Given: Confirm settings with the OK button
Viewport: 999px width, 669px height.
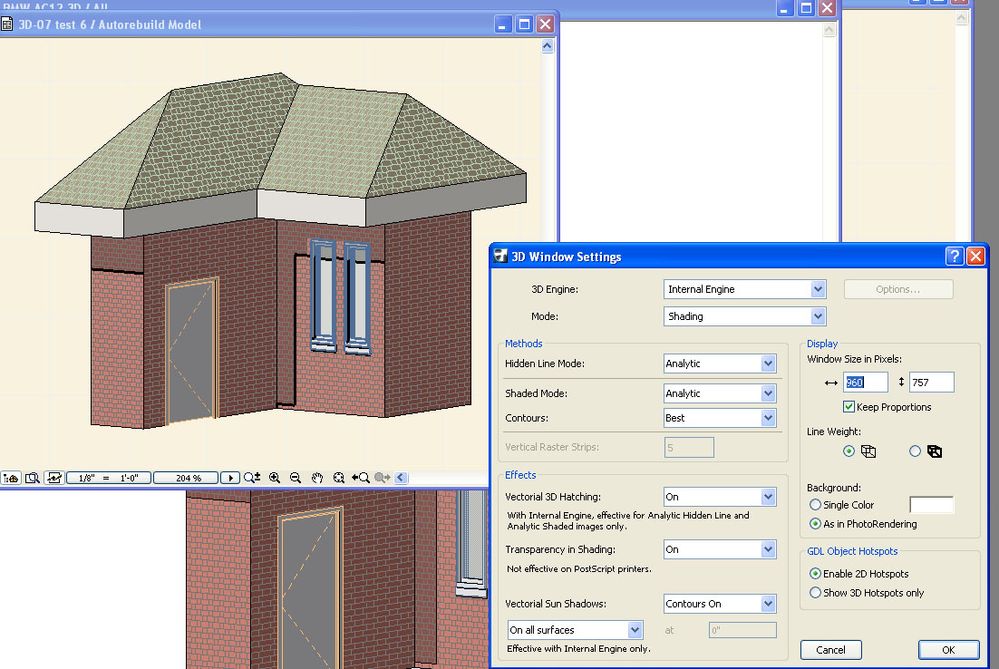Looking at the screenshot, I should tap(946, 650).
